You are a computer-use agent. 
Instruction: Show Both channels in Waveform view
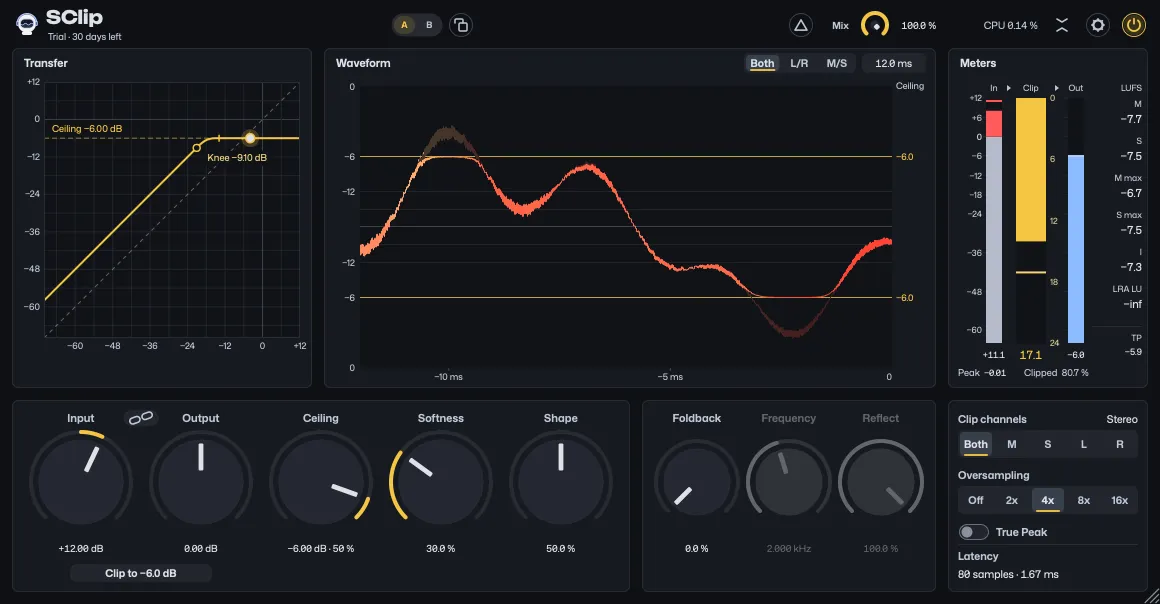pyautogui.click(x=762, y=64)
